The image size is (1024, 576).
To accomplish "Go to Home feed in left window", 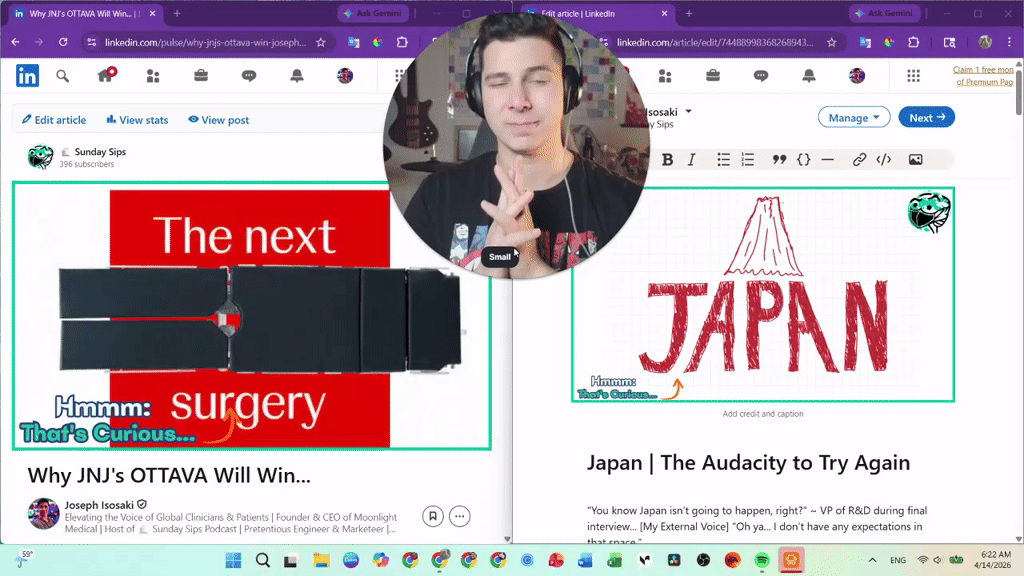I will tap(106, 76).
